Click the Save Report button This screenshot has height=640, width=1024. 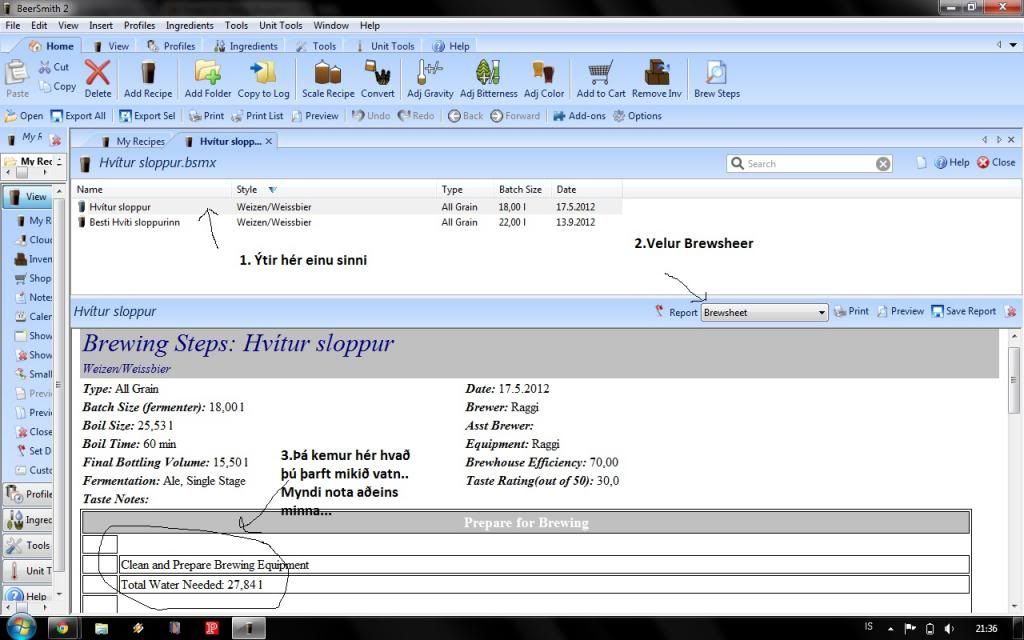coord(963,311)
